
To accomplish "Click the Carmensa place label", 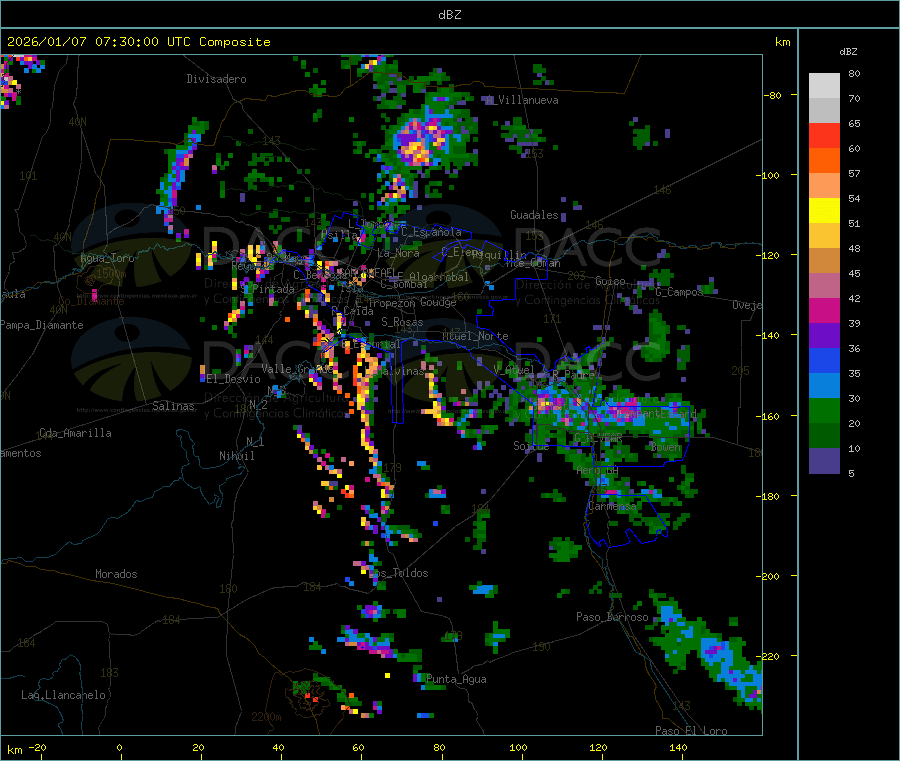I will tap(612, 506).
